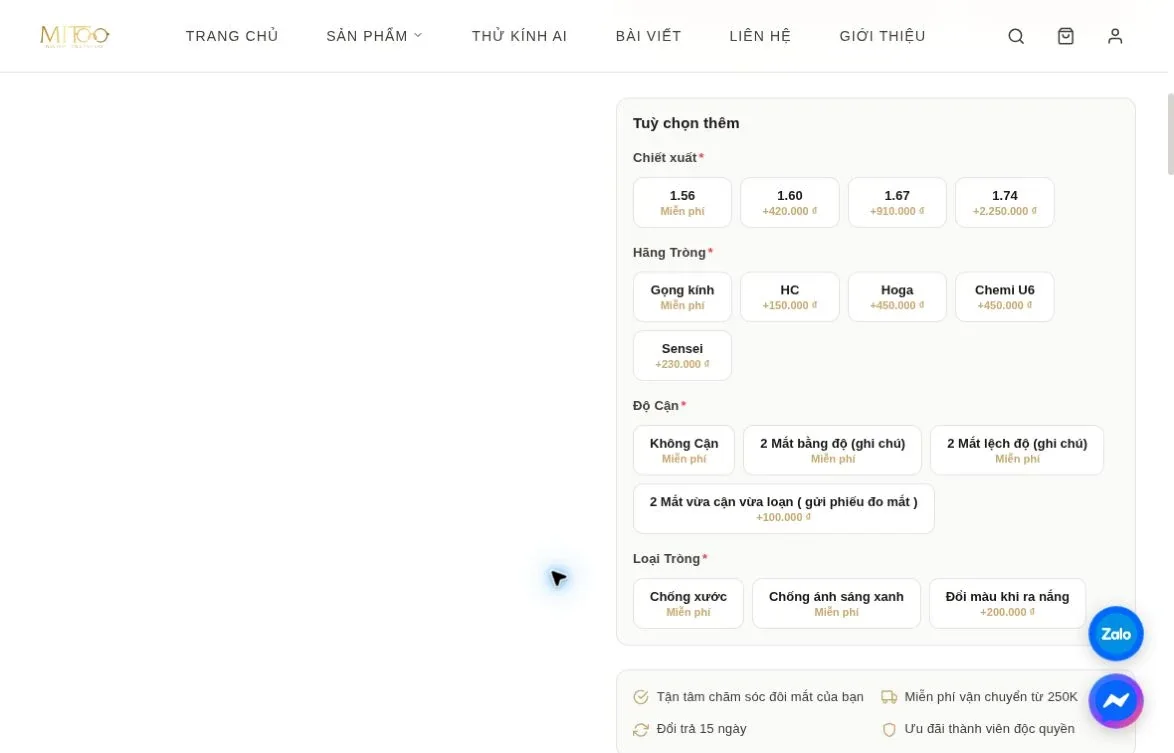Open the BÀI VIẾT menu item
Image resolution: width=1174 pixels, height=753 pixels.
click(x=648, y=36)
